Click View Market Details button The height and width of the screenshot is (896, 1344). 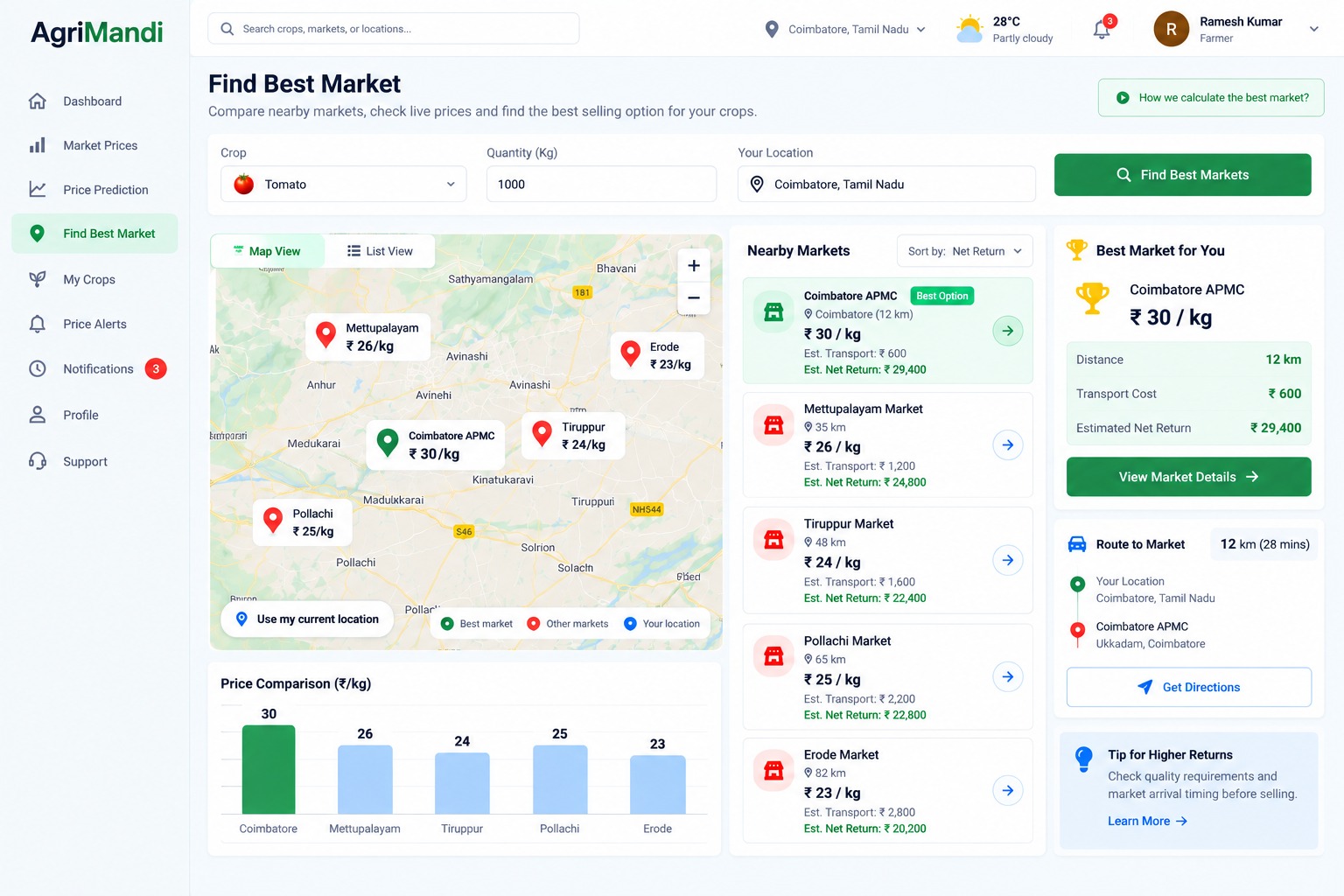click(x=1188, y=477)
